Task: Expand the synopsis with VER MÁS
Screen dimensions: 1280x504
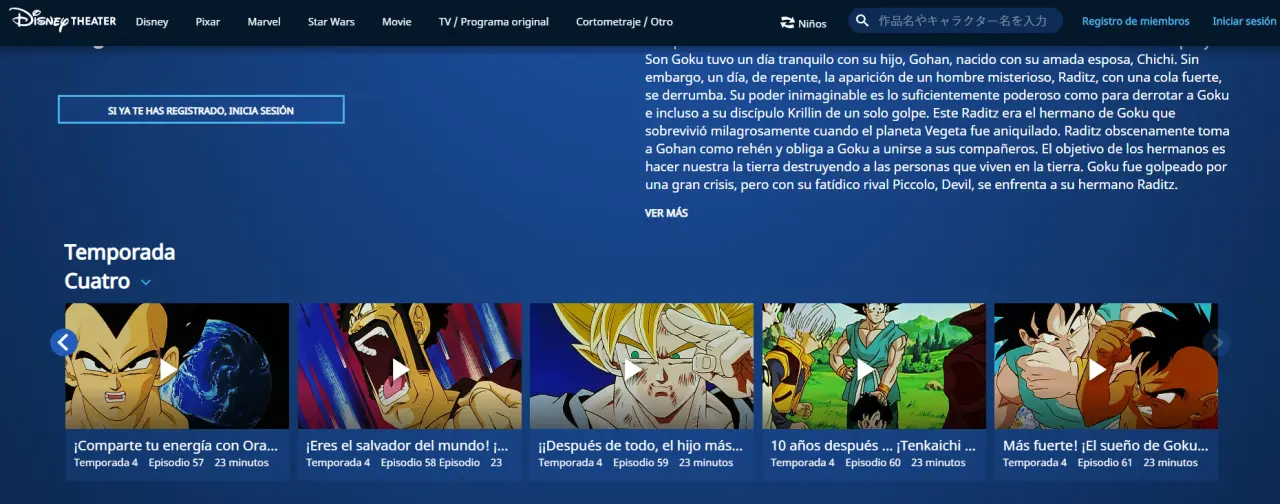Action: (666, 213)
